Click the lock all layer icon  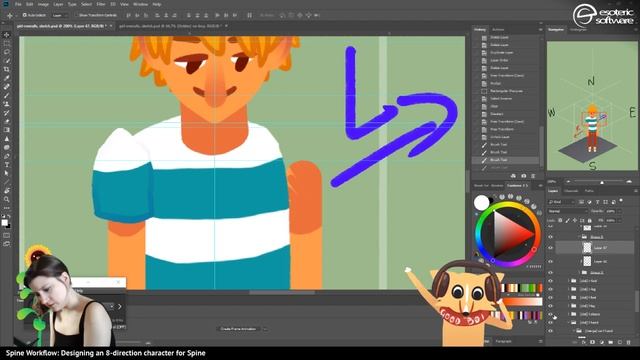(589, 220)
